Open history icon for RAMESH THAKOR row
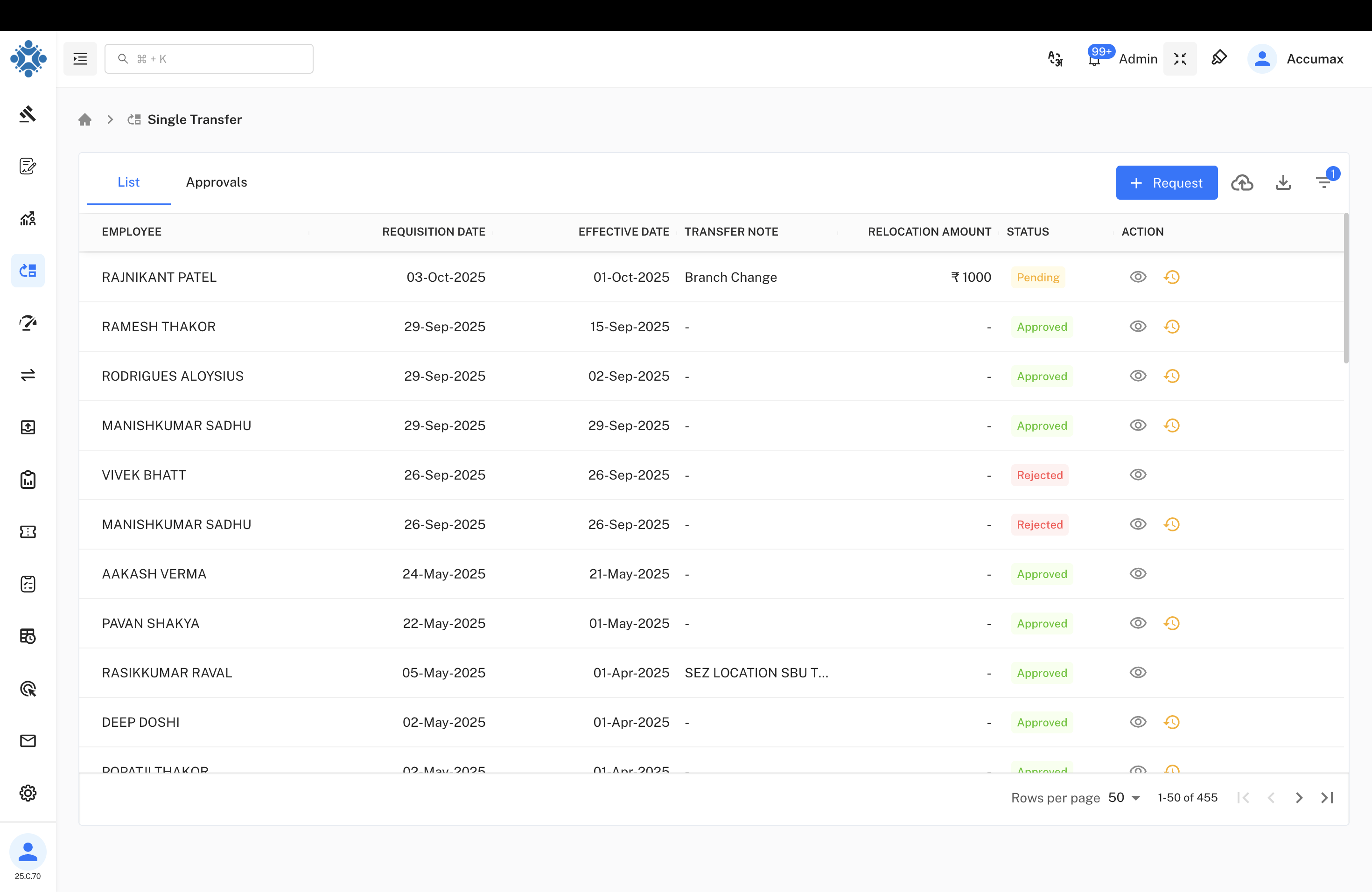 [x=1172, y=326]
